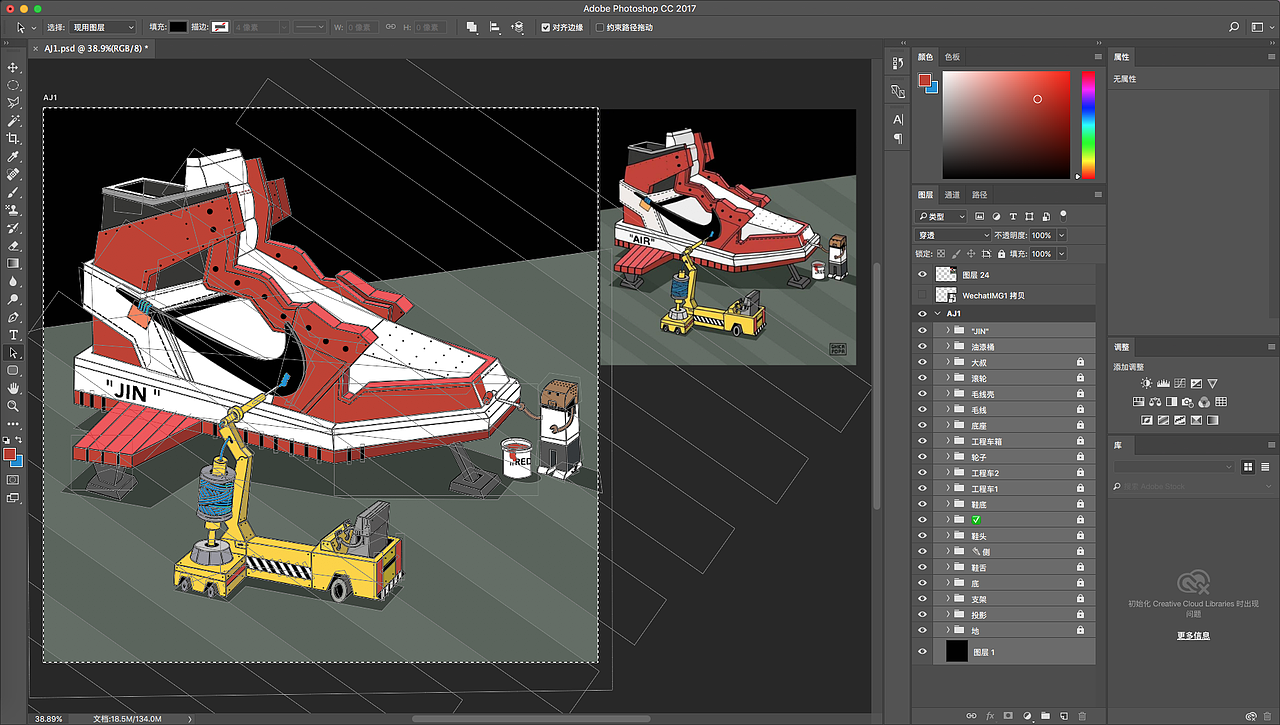
Task: Open the 填充 fill color swatch
Action: click(178, 27)
